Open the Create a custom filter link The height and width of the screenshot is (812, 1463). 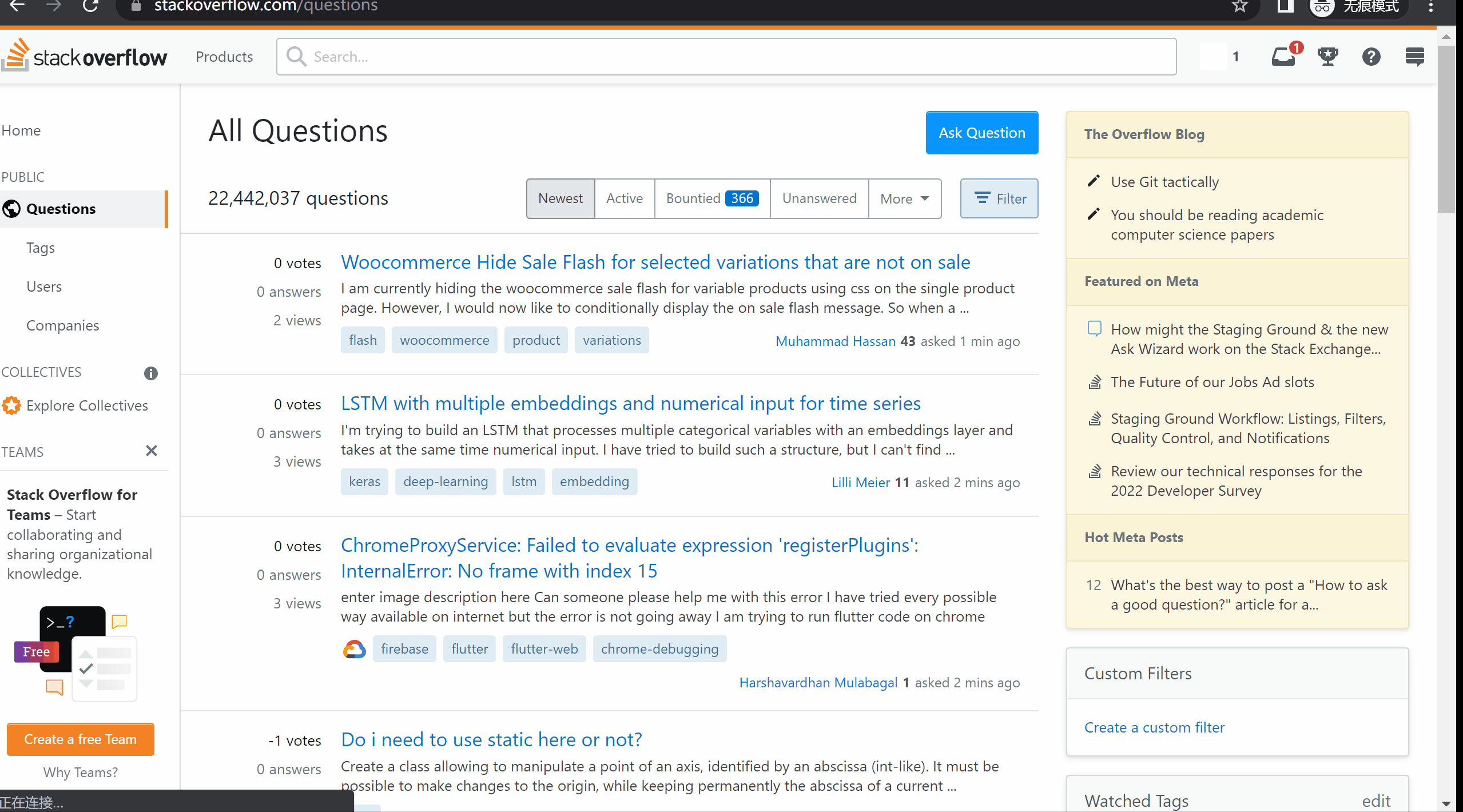click(x=1154, y=727)
